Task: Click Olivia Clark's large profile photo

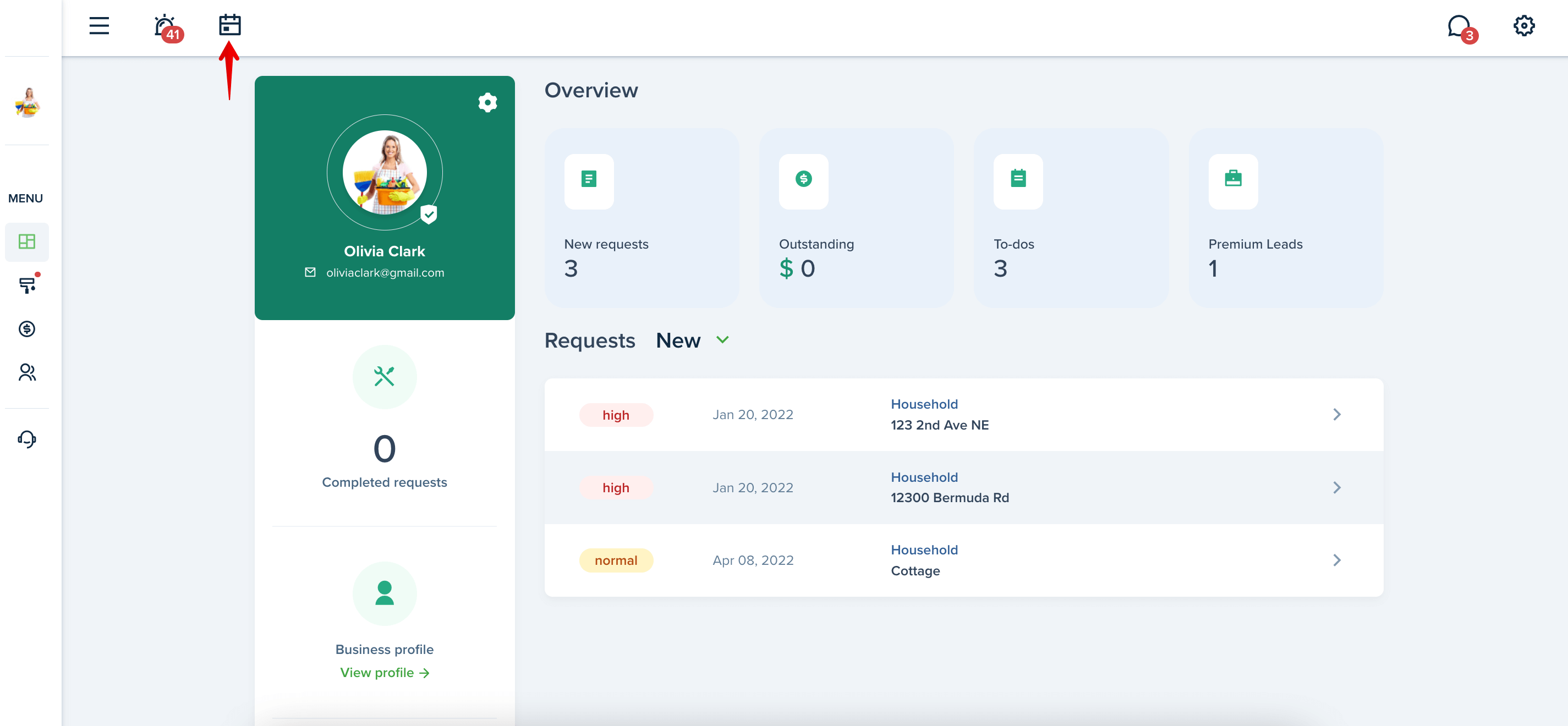Action: coord(384,172)
